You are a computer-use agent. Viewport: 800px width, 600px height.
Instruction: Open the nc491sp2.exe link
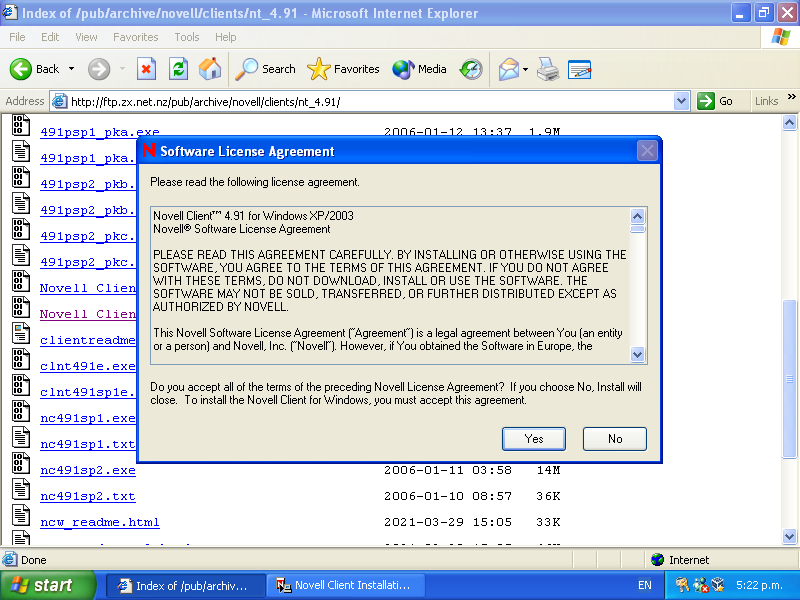(88, 470)
